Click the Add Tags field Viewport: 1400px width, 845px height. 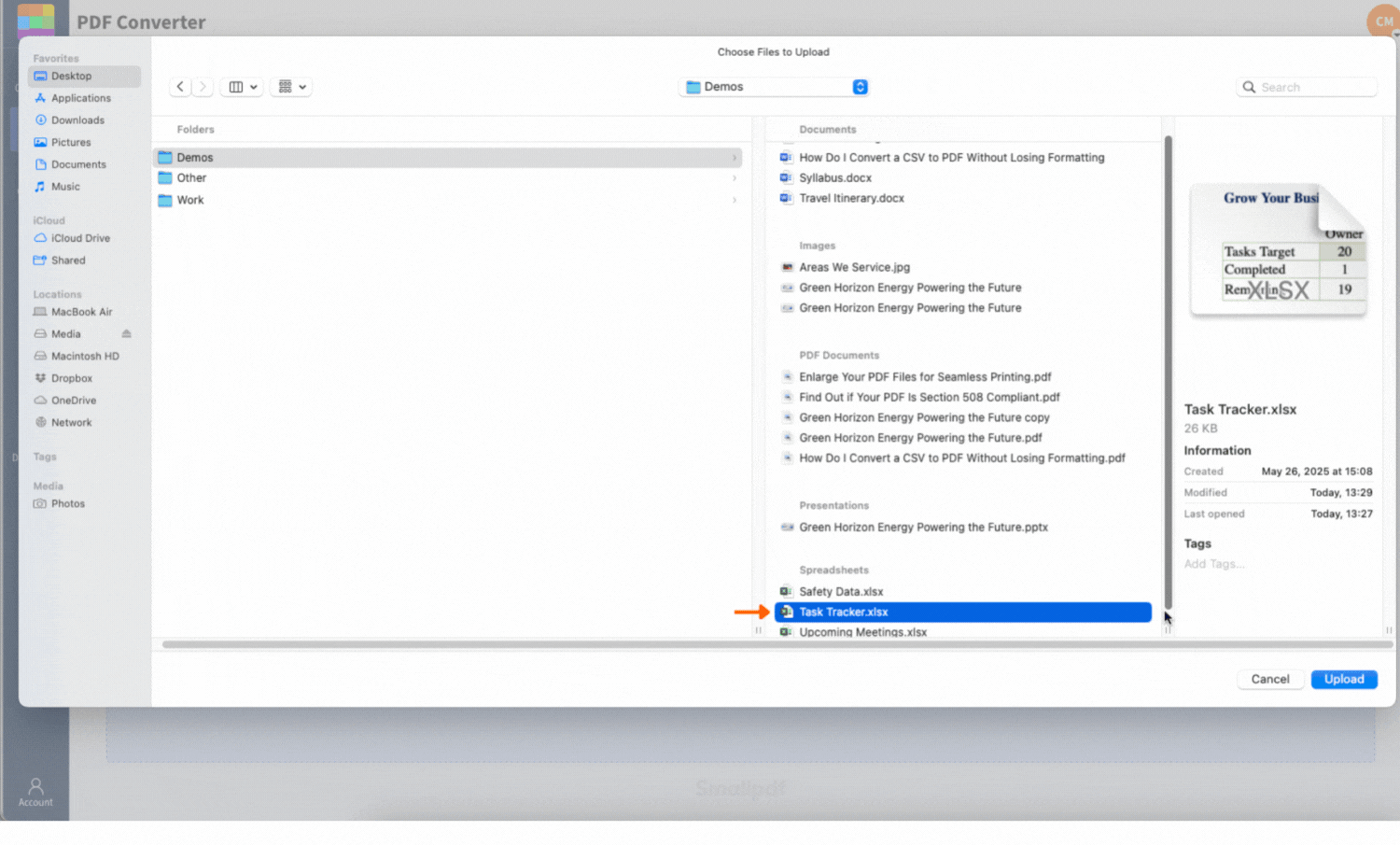(1213, 564)
